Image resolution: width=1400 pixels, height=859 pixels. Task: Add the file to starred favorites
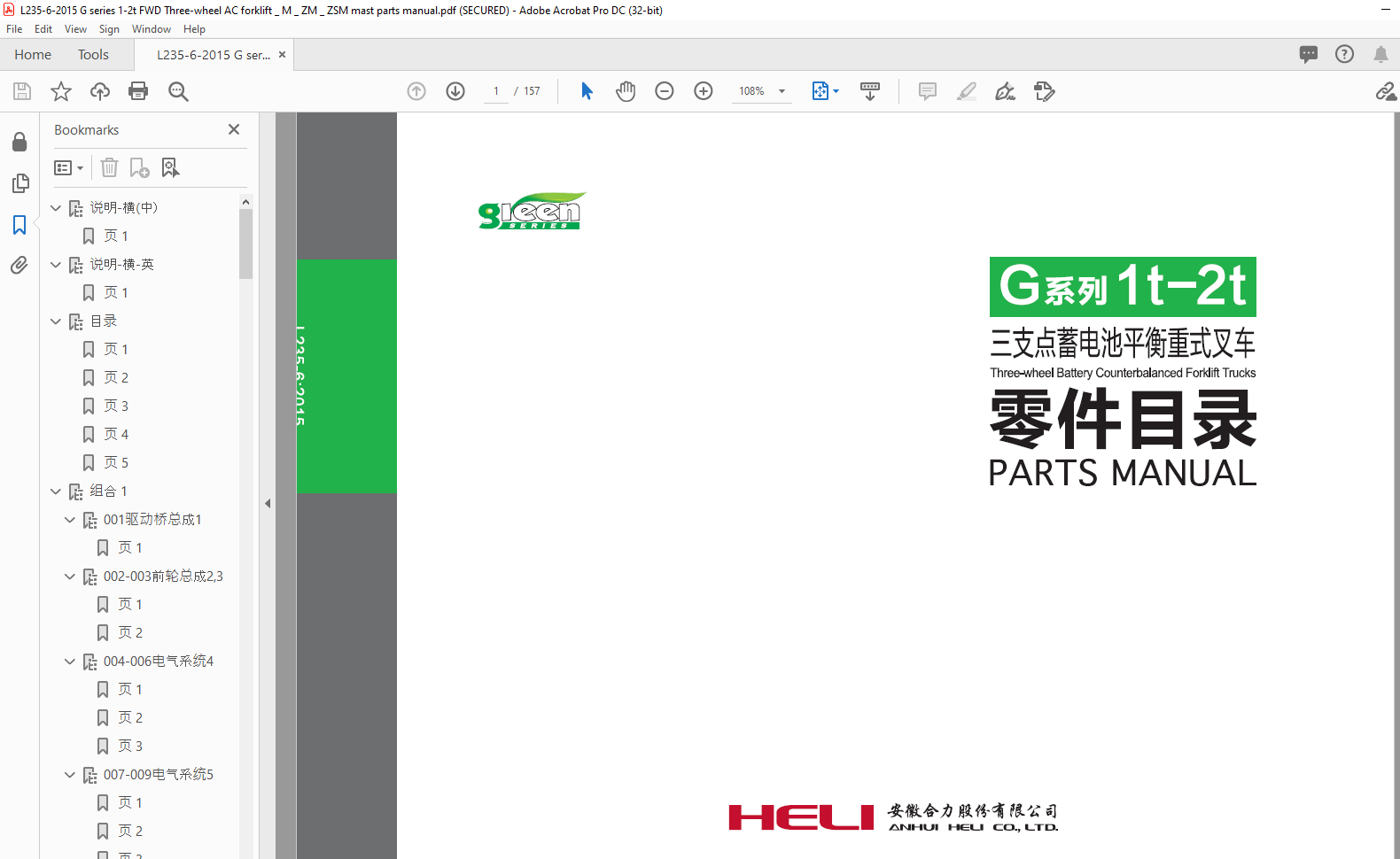[x=61, y=91]
